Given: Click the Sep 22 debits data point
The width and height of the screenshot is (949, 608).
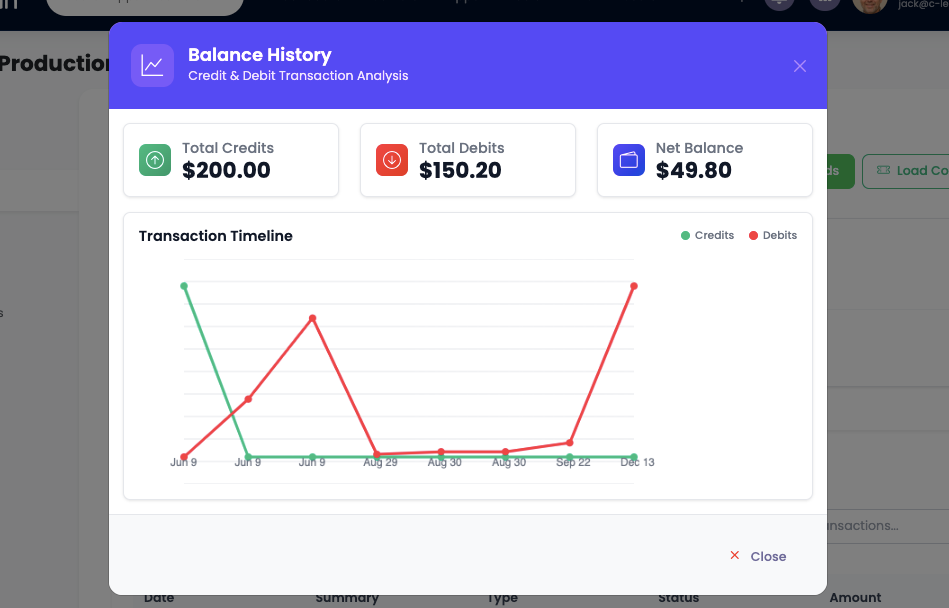Looking at the screenshot, I should 570,442.
